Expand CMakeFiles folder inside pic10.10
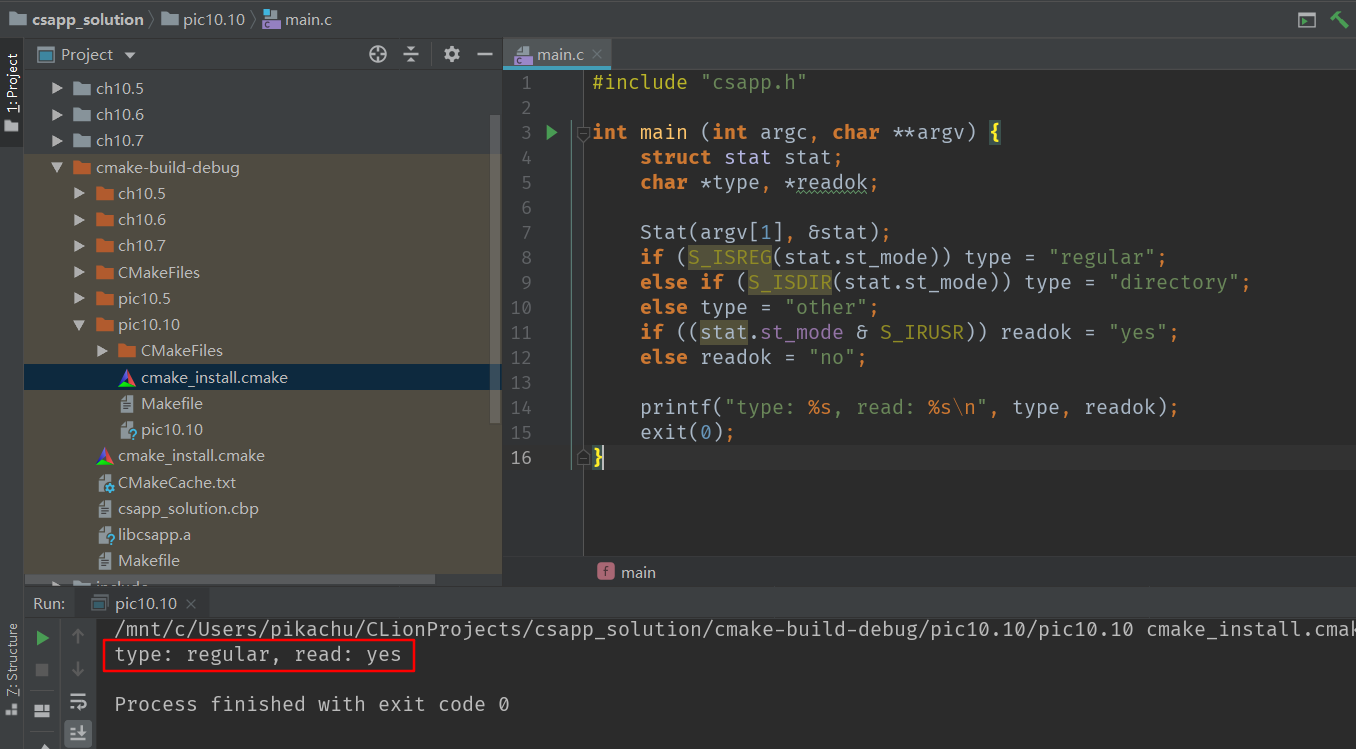This screenshot has width=1356, height=749. coord(103,350)
